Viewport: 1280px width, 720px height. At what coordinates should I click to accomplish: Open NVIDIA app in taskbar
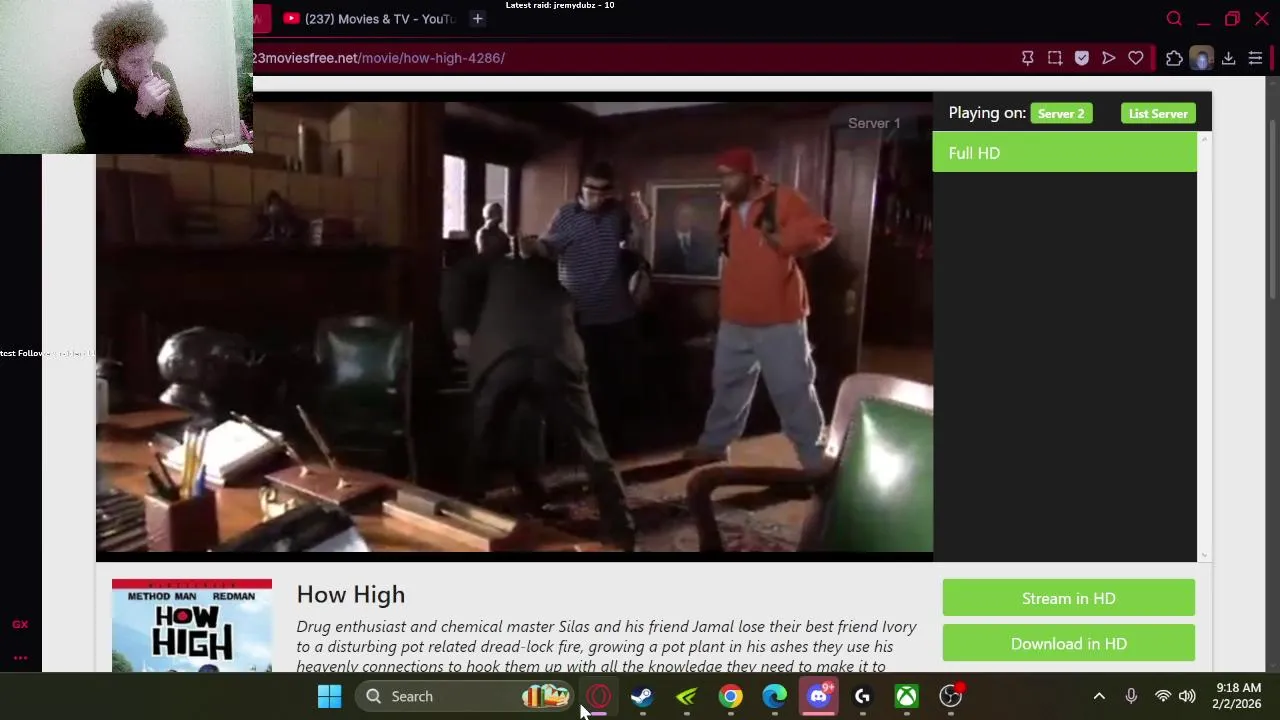[x=686, y=696]
